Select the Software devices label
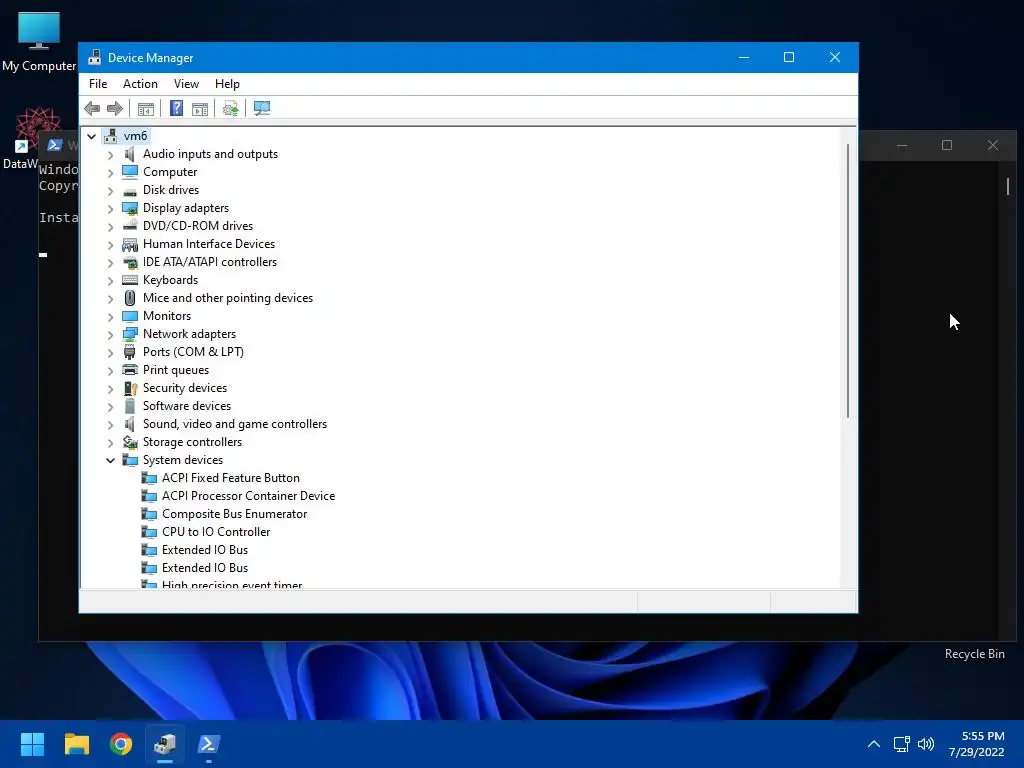The height and width of the screenshot is (768, 1024). pyautogui.click(x=187, y=406)
